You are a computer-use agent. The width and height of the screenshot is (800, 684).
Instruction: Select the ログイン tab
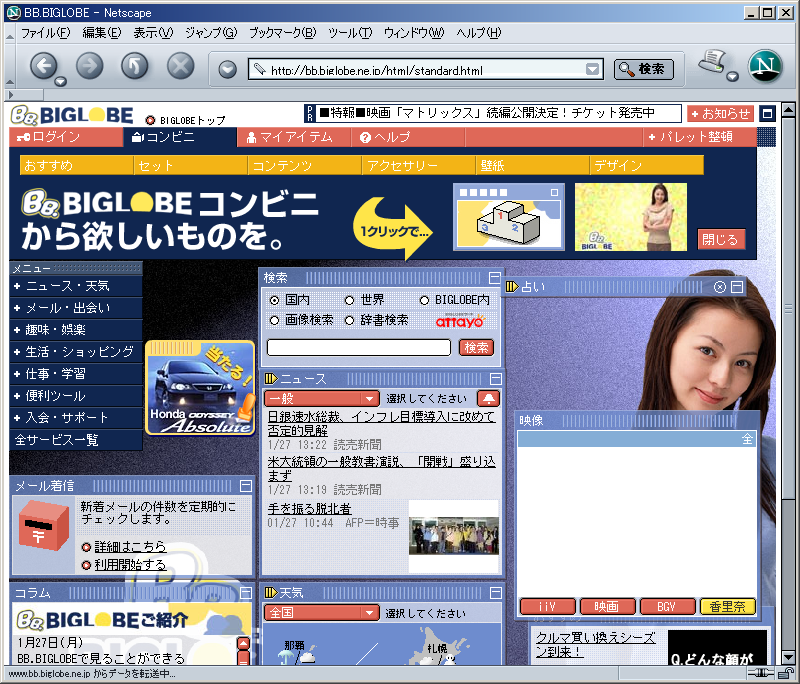66,137
